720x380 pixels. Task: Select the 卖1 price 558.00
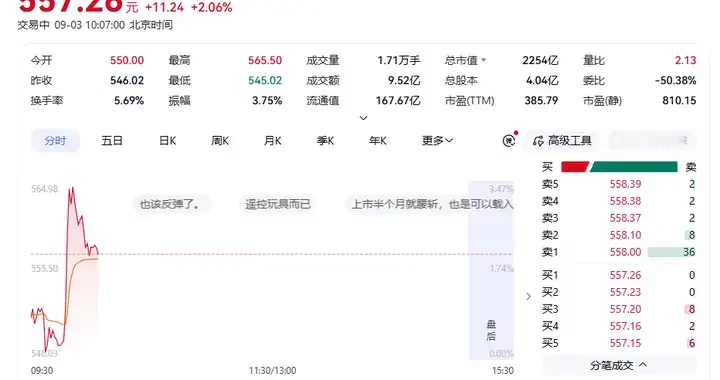coord(625,252)
